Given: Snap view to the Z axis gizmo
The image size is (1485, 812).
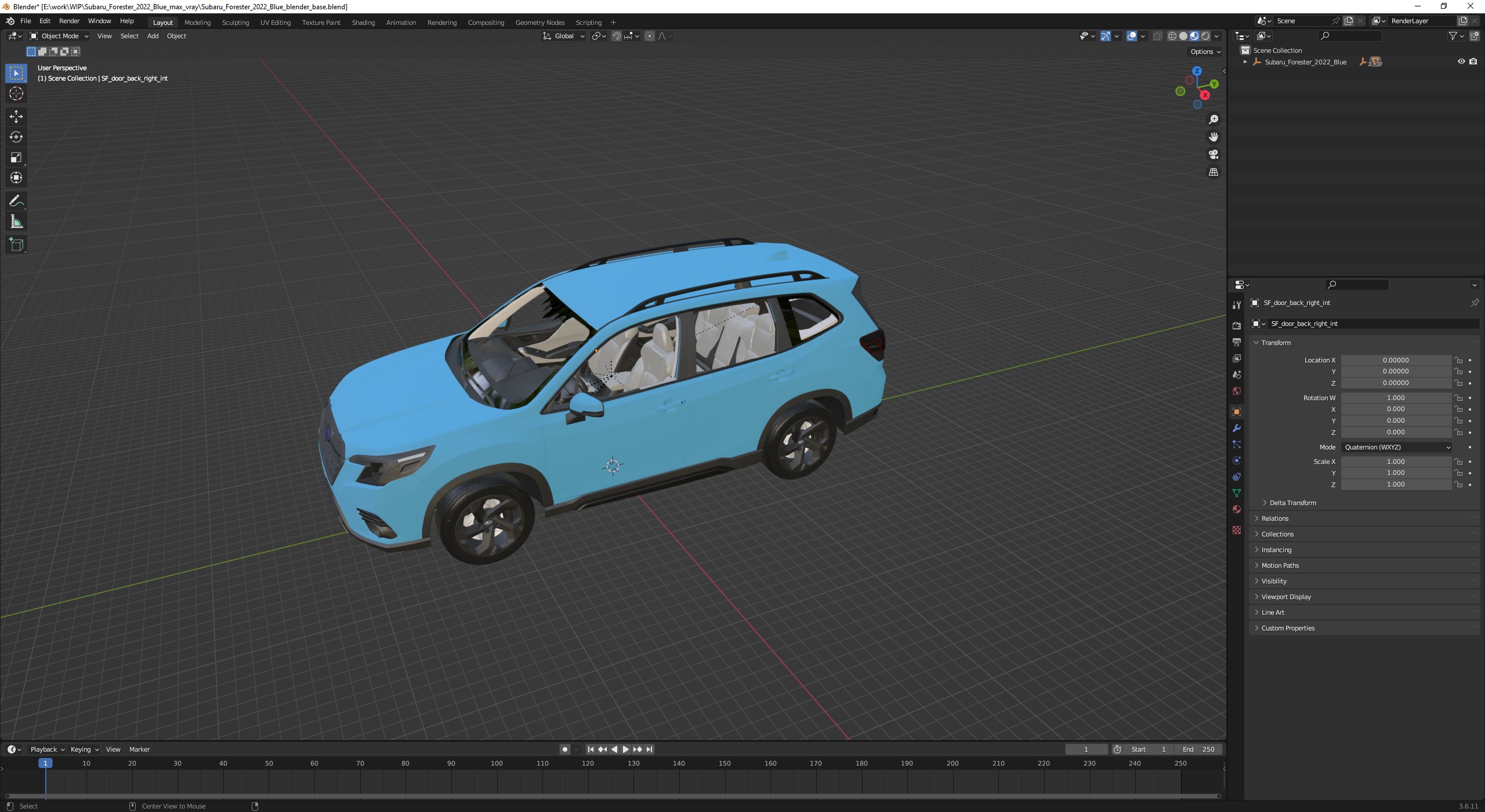Looking at the screenshot, I should click(x=1197, y=71).
